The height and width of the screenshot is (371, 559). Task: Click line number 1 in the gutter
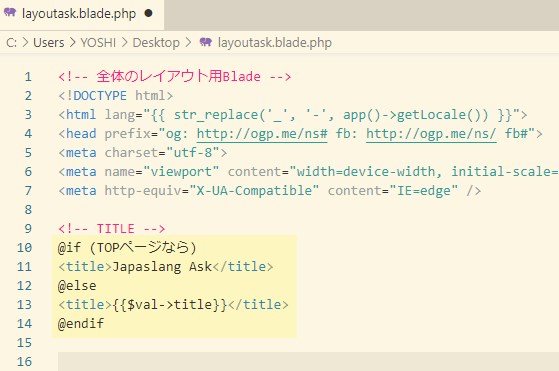28,77
